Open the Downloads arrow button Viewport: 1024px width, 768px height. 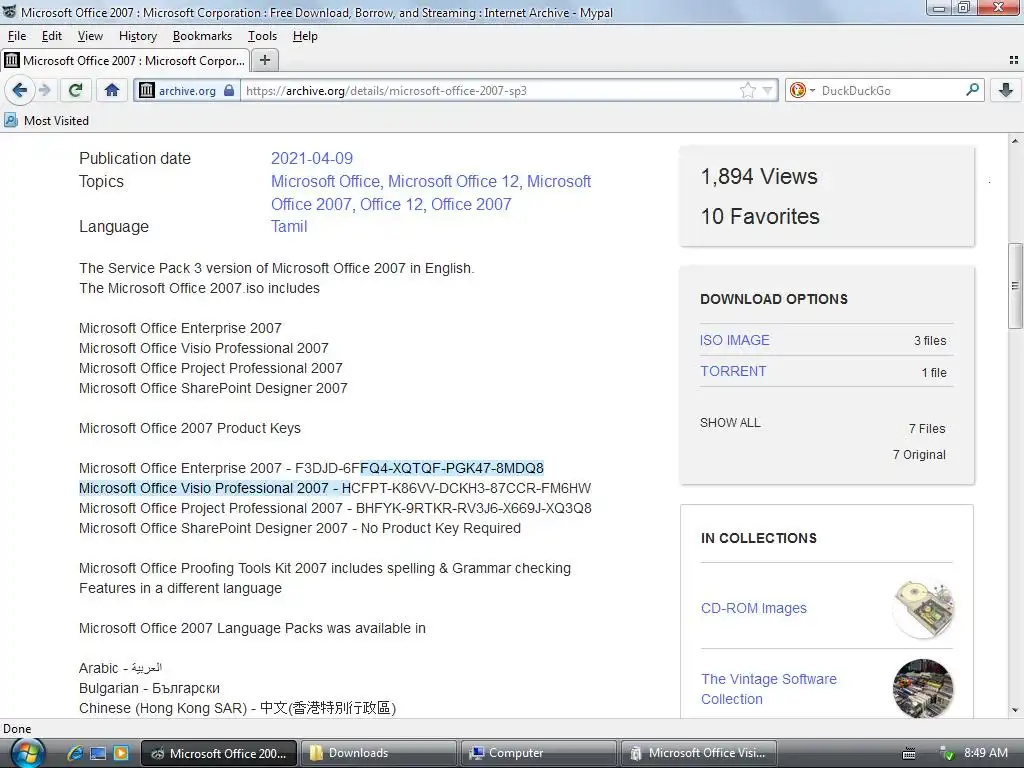[1006, 90]
